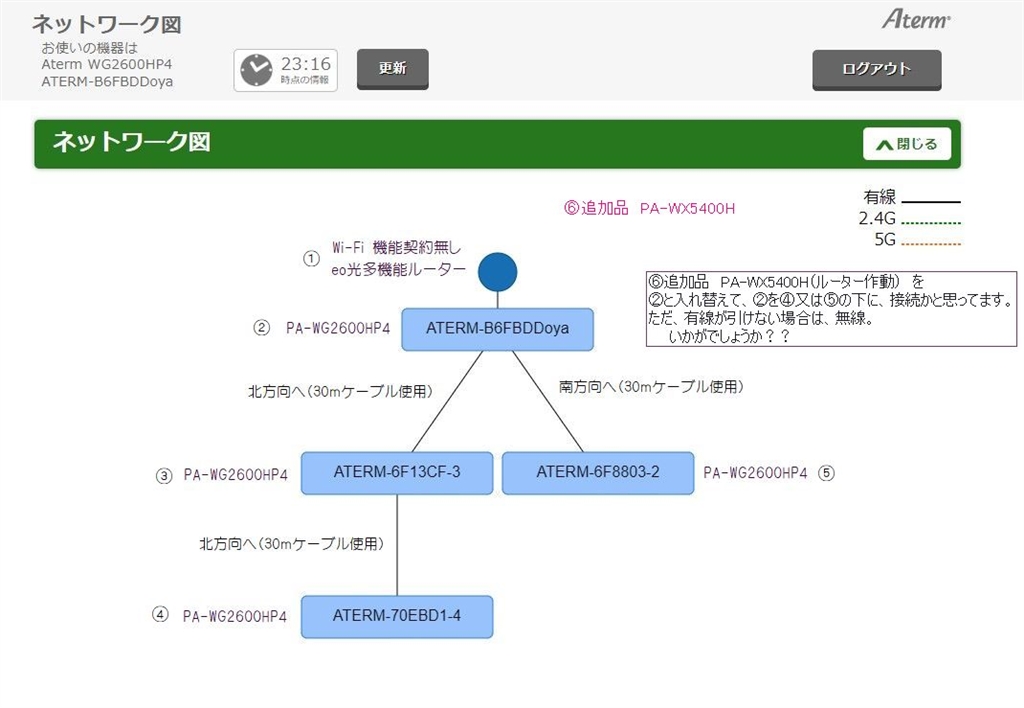The image size is (1024, 708).
Task: Click the ATERM-B6FBDDoya text in header
Action: coord(107,82)
